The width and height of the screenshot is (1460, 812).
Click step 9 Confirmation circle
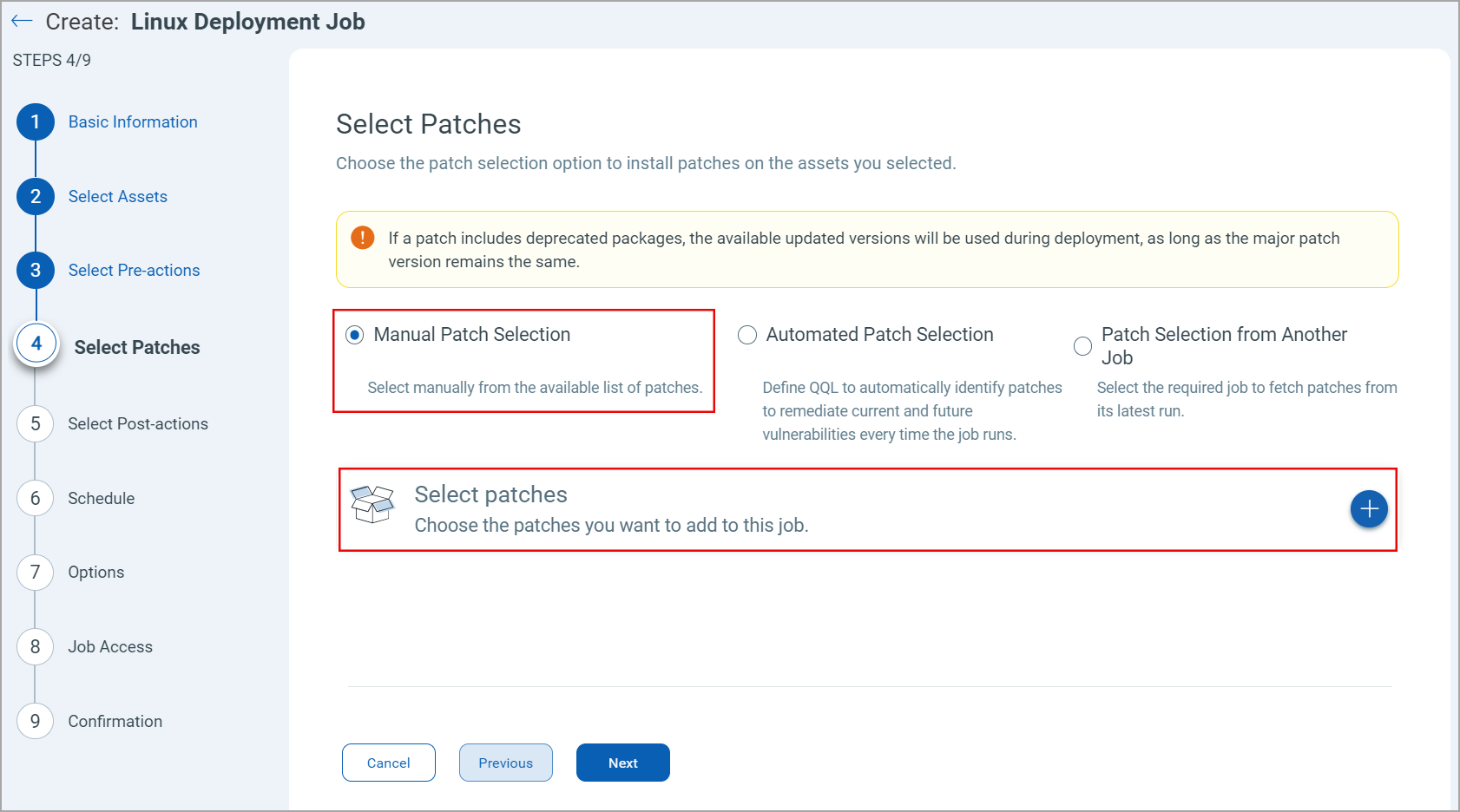36,721
